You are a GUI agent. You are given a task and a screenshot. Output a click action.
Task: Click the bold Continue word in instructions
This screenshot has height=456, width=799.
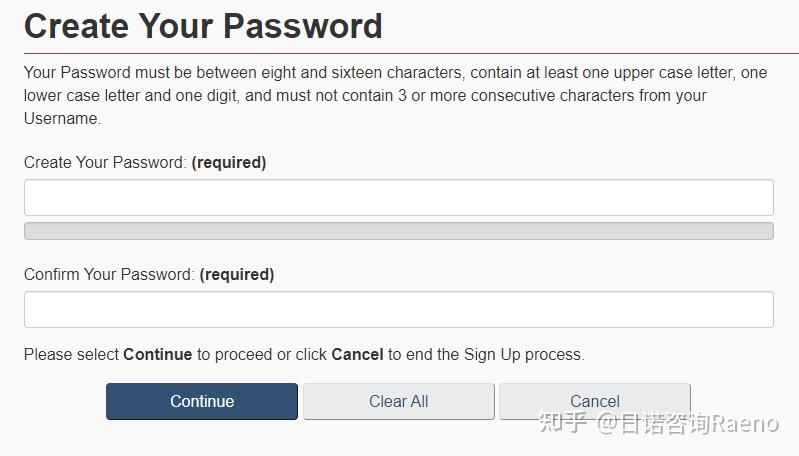(157, 354)
